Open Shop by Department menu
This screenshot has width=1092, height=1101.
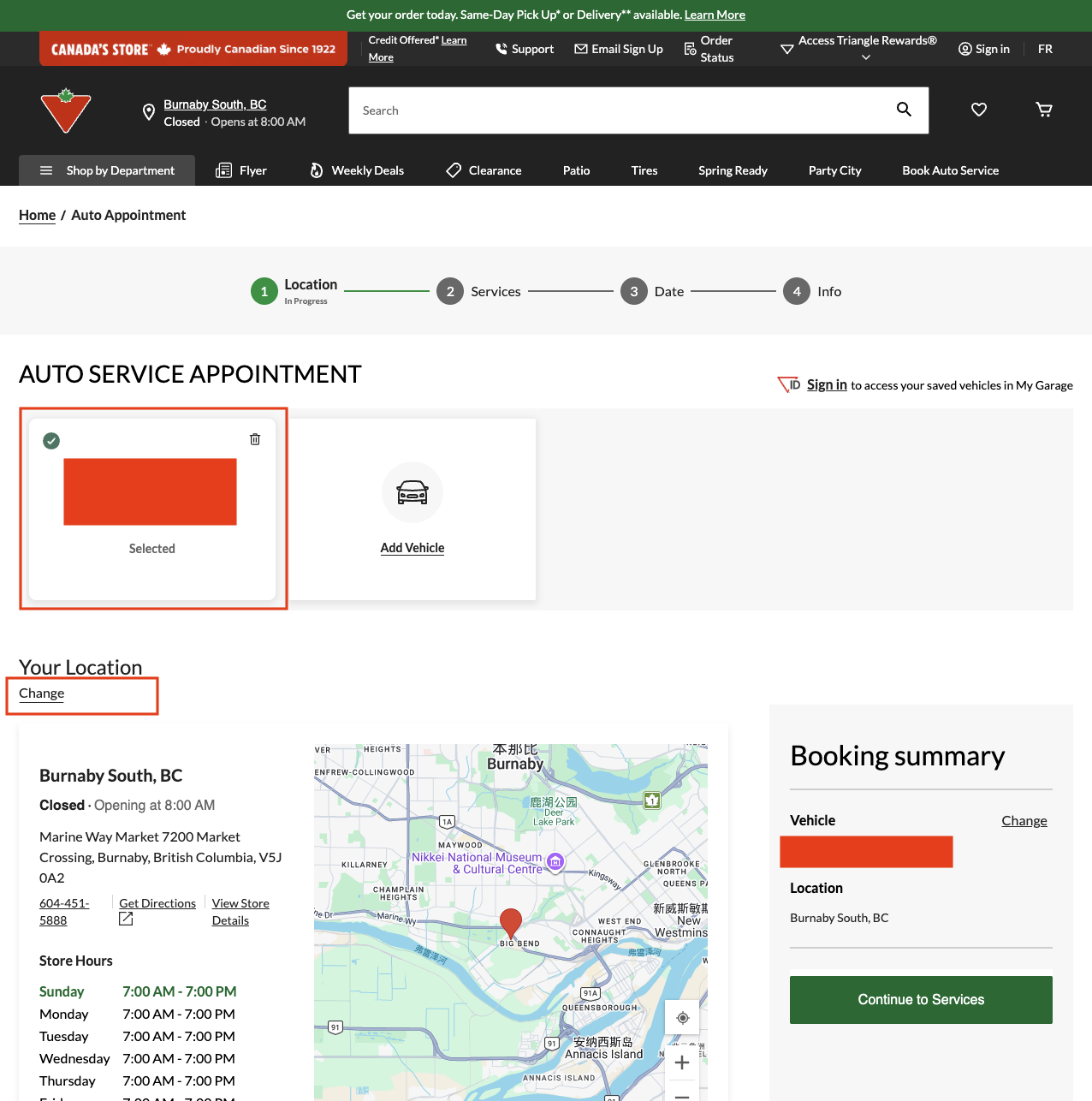click(107, 170)
